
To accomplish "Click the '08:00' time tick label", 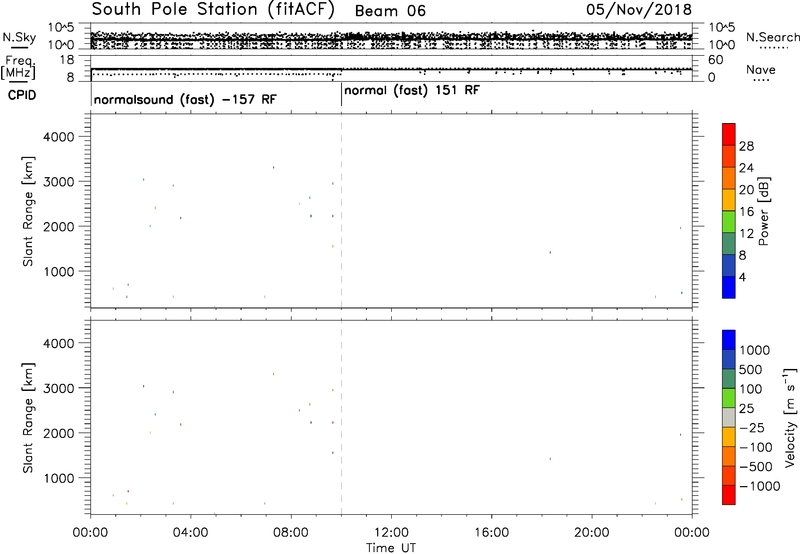I will (x=291, y=533).
